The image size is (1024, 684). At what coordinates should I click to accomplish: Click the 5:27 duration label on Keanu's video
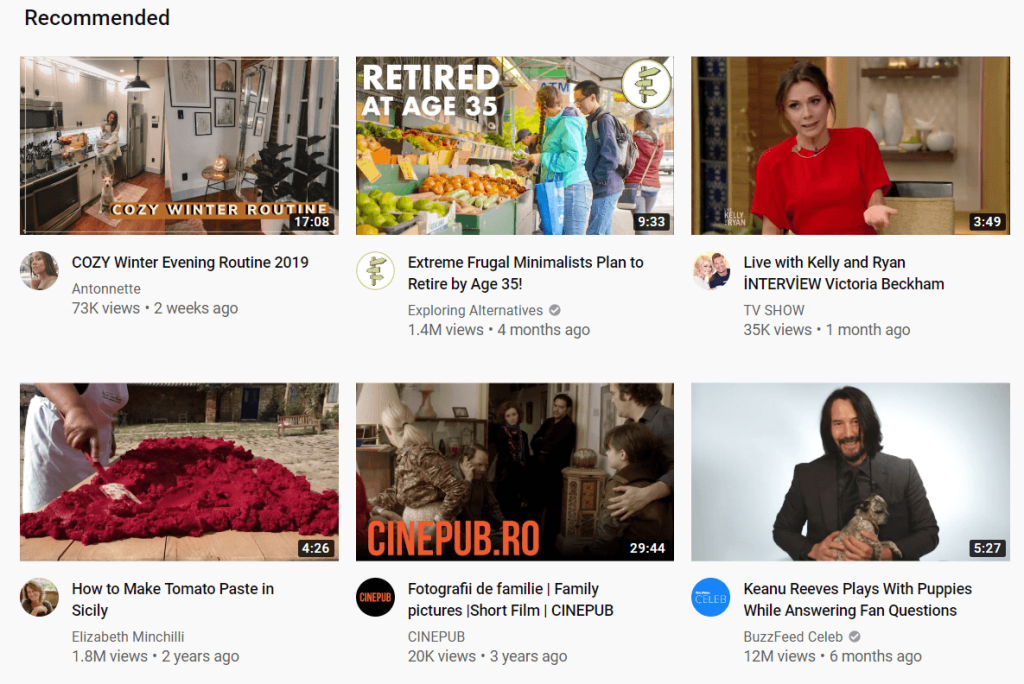[985, 547]
